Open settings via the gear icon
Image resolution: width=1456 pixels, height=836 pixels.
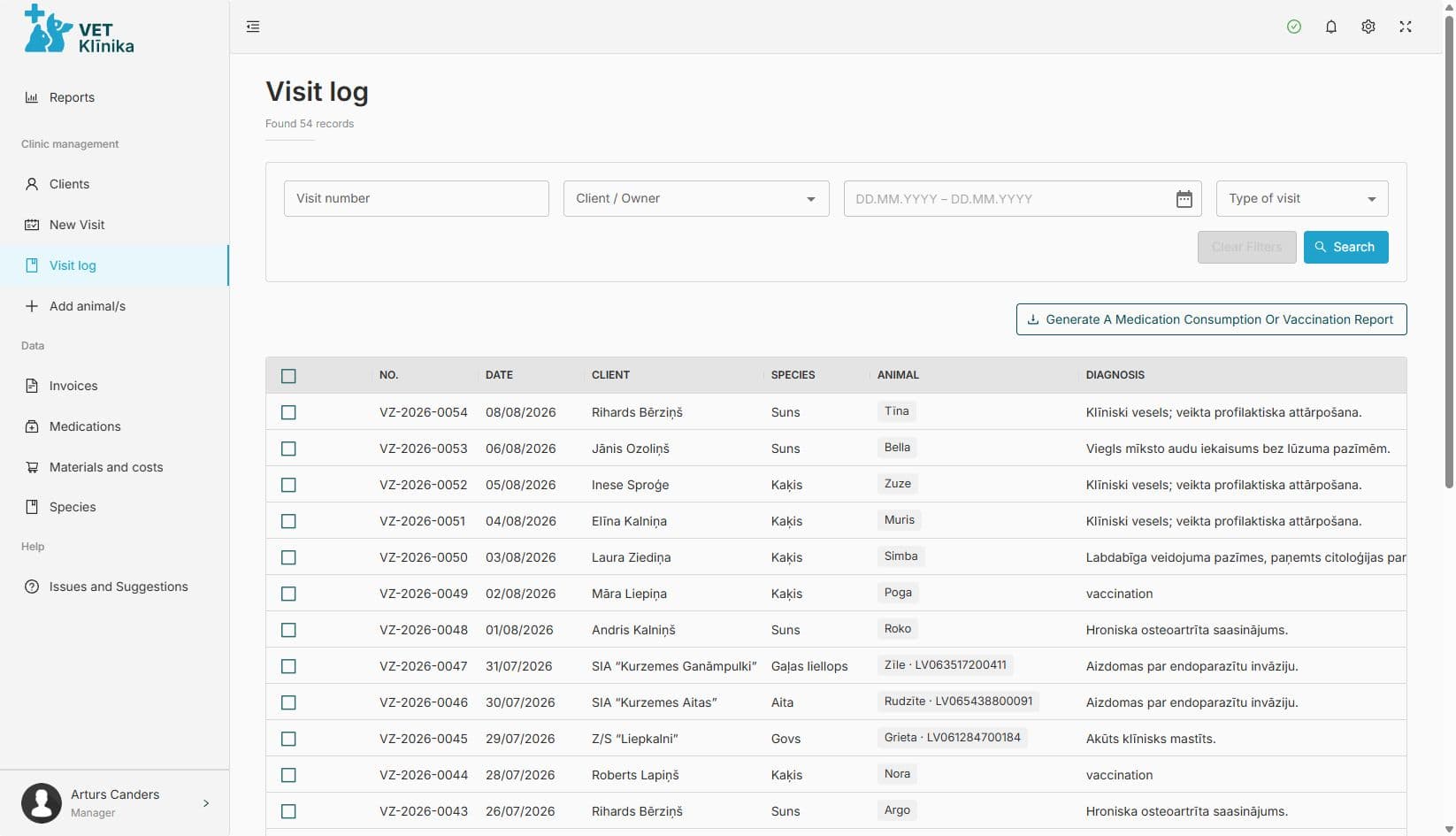(1368, 27)
